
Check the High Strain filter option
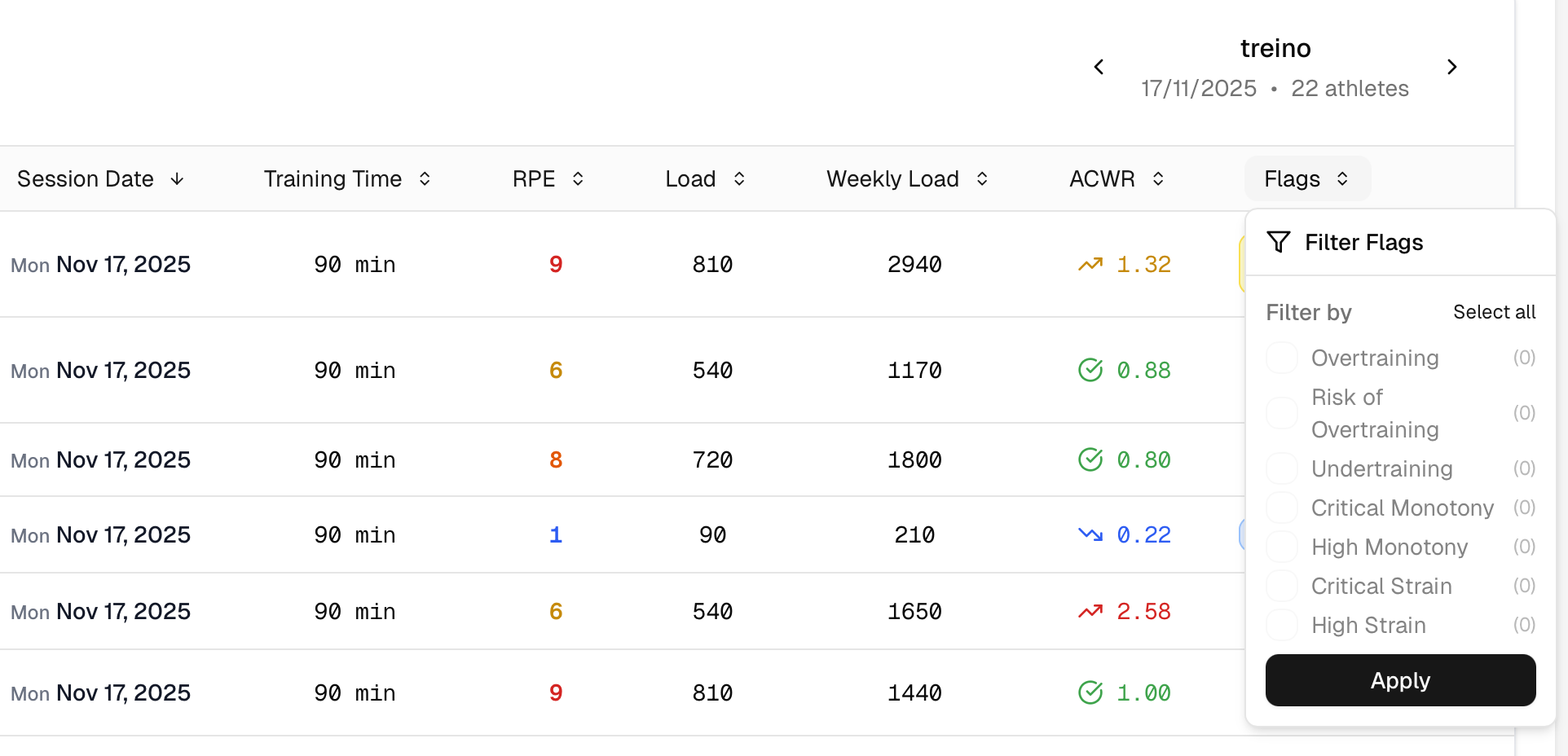1282,625
